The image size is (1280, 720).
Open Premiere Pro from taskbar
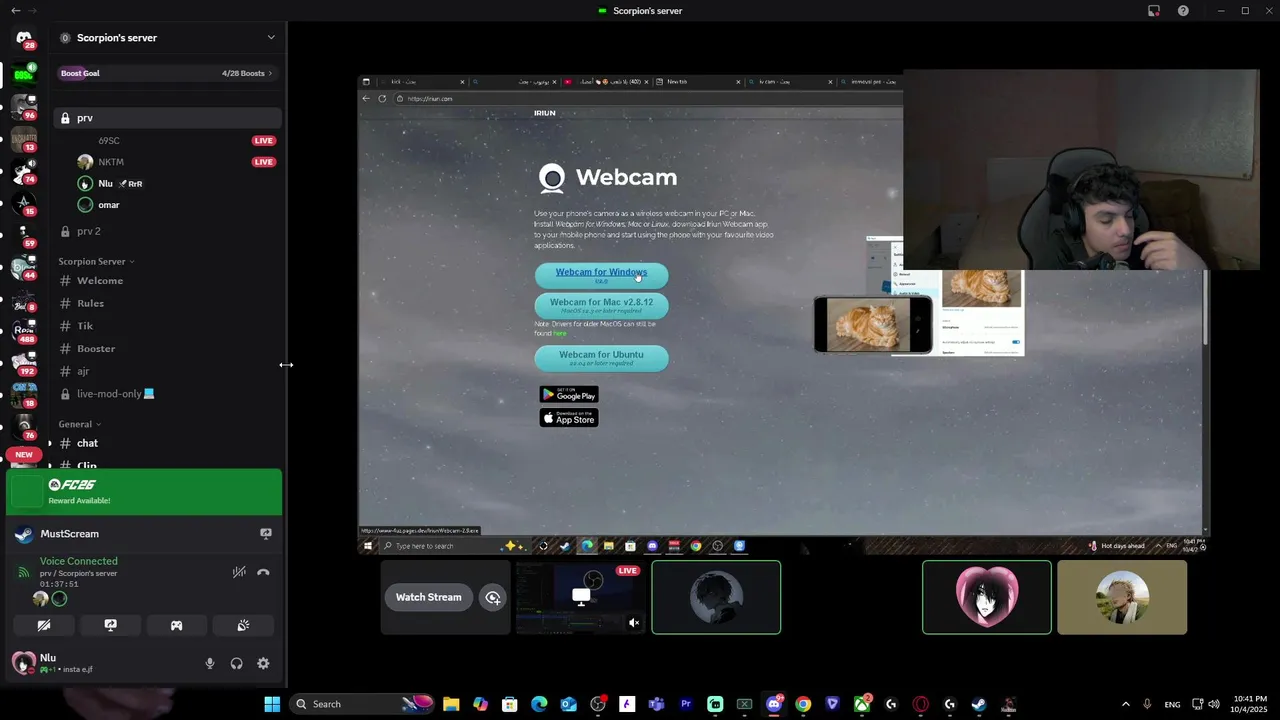coord(686,704)
